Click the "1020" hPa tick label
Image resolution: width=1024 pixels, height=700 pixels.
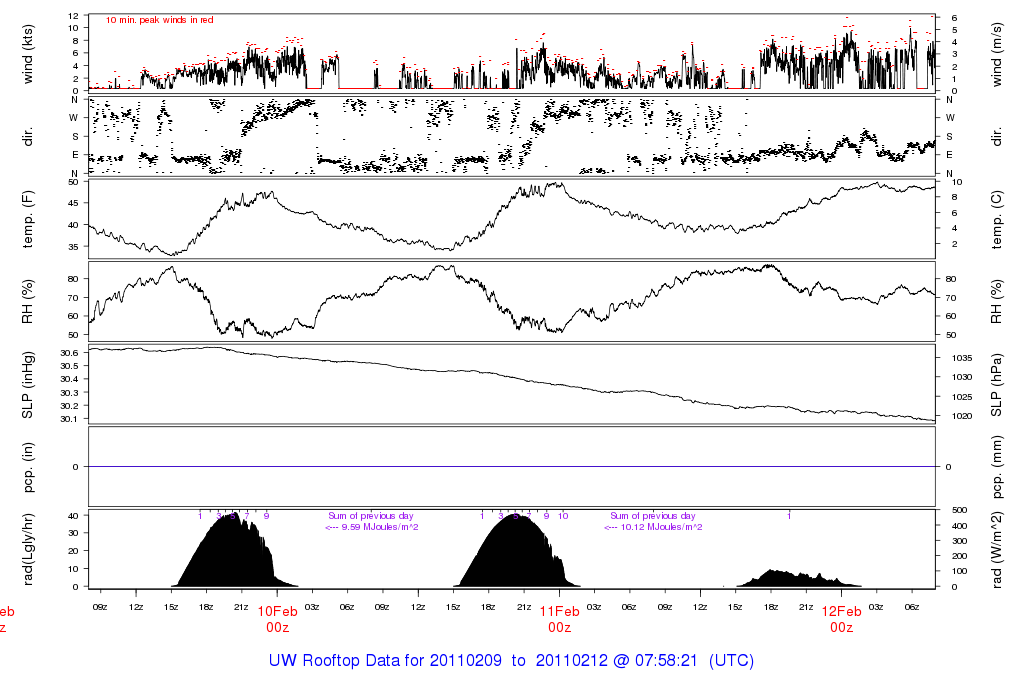pyautogui.click(x=962, y=416)
